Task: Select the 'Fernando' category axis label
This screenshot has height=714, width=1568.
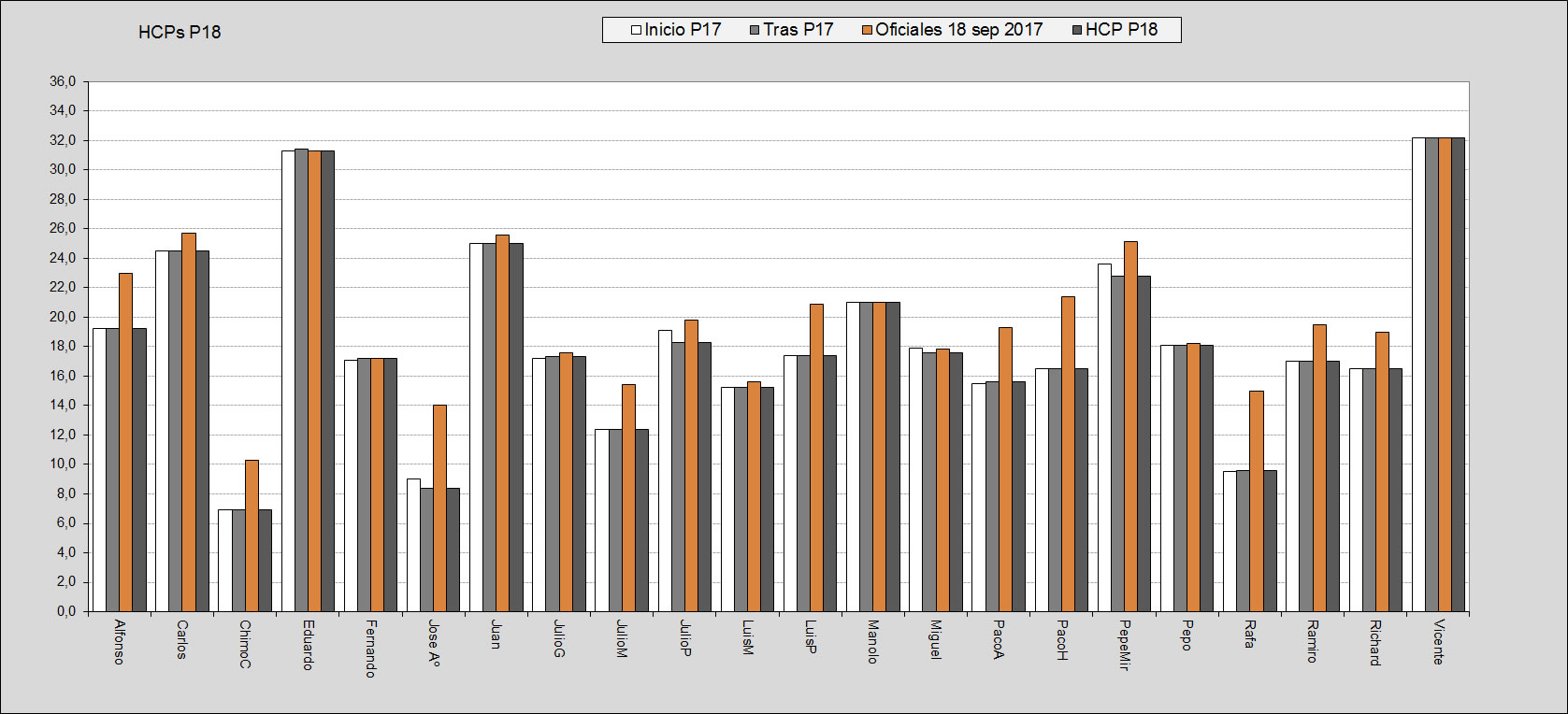Action: point(370,648)
